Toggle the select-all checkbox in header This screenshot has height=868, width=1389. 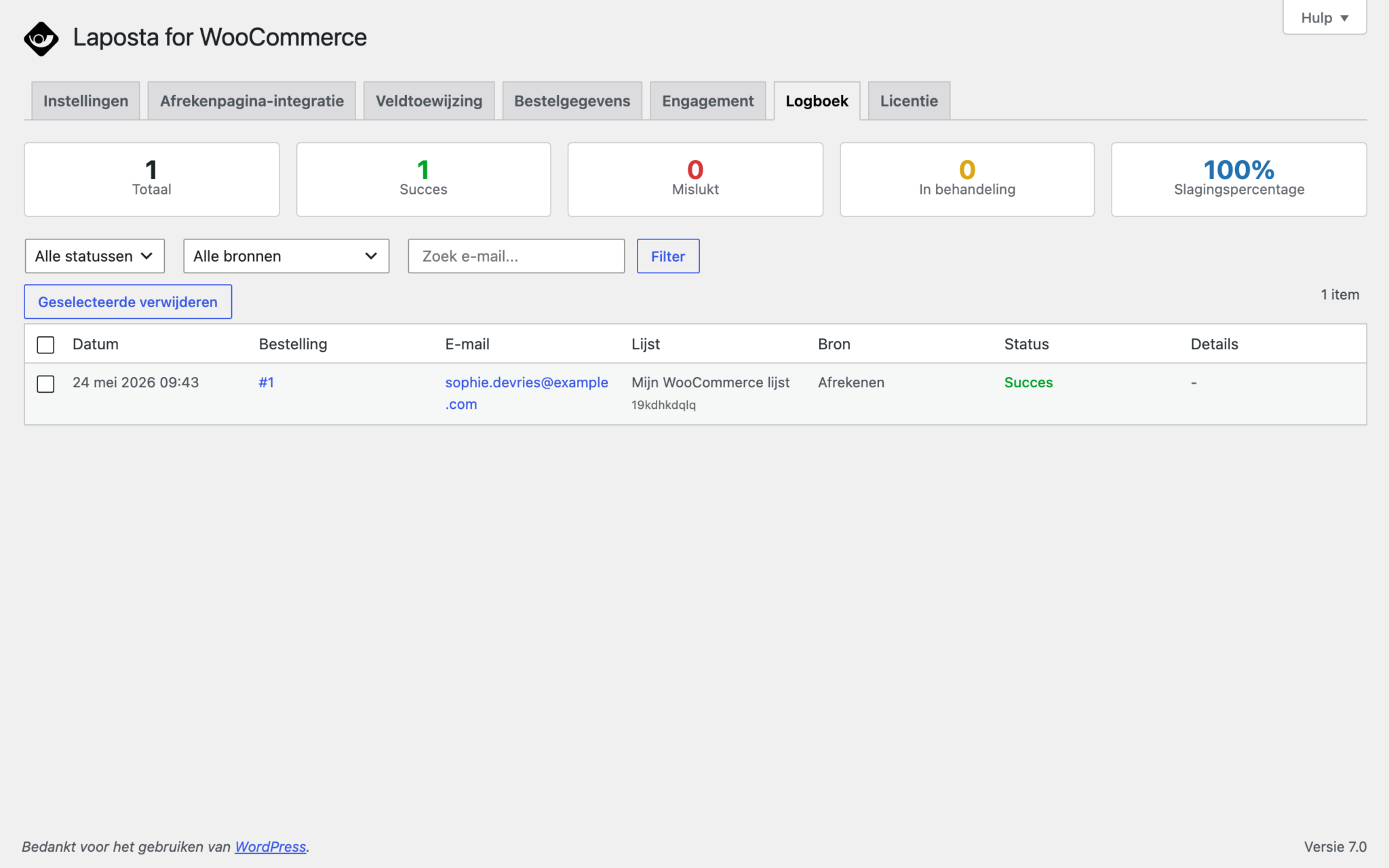coord(45,345)
